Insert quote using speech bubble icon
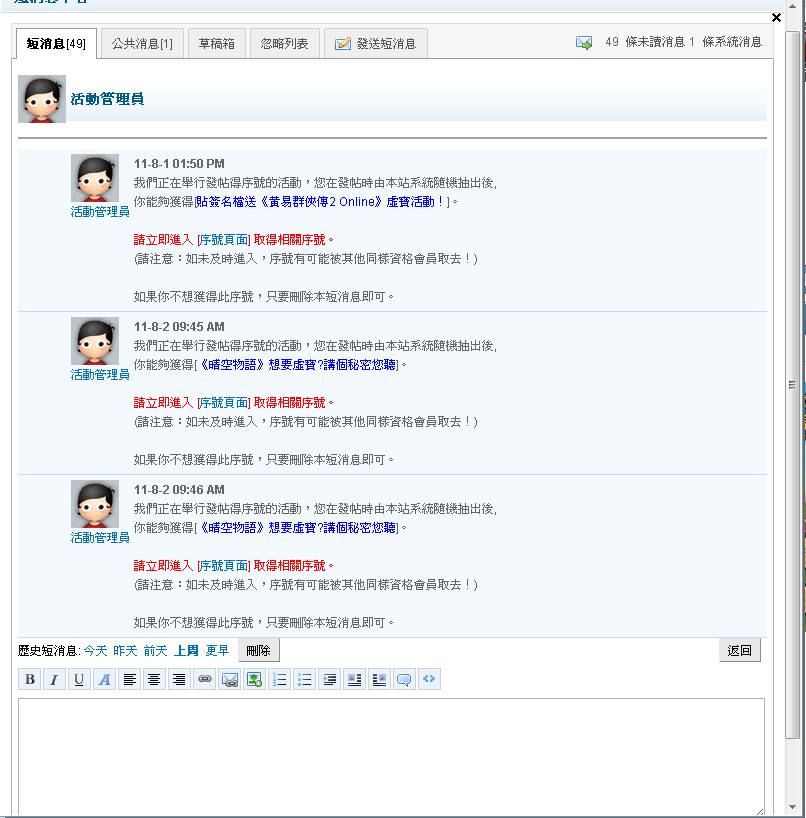This screenshot has height=818, width=806. pyautogui.click(x=404, y=680)
